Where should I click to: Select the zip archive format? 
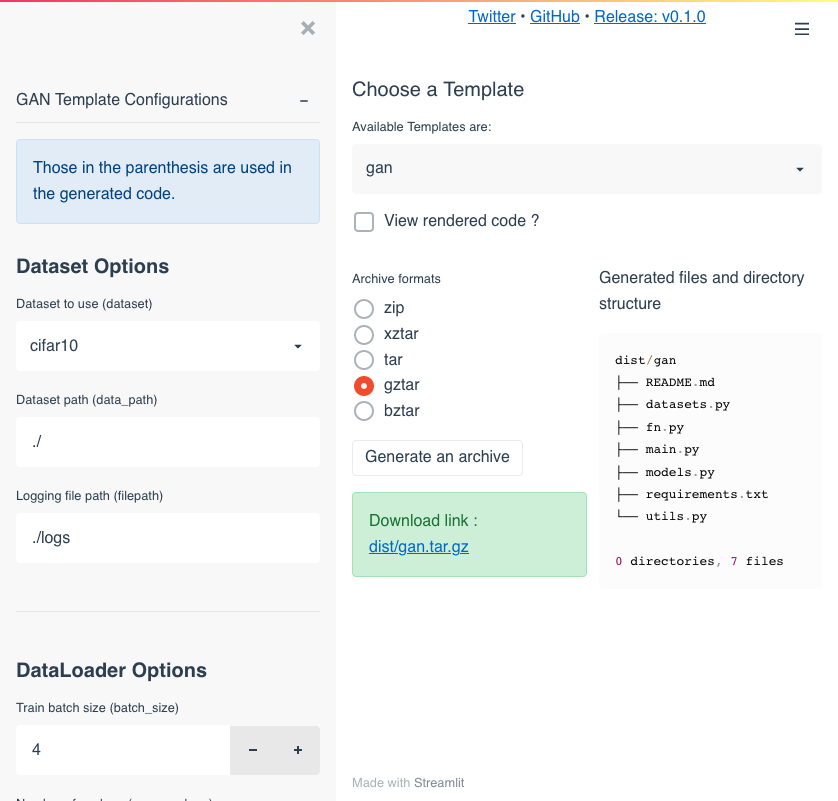click(364, 308)
